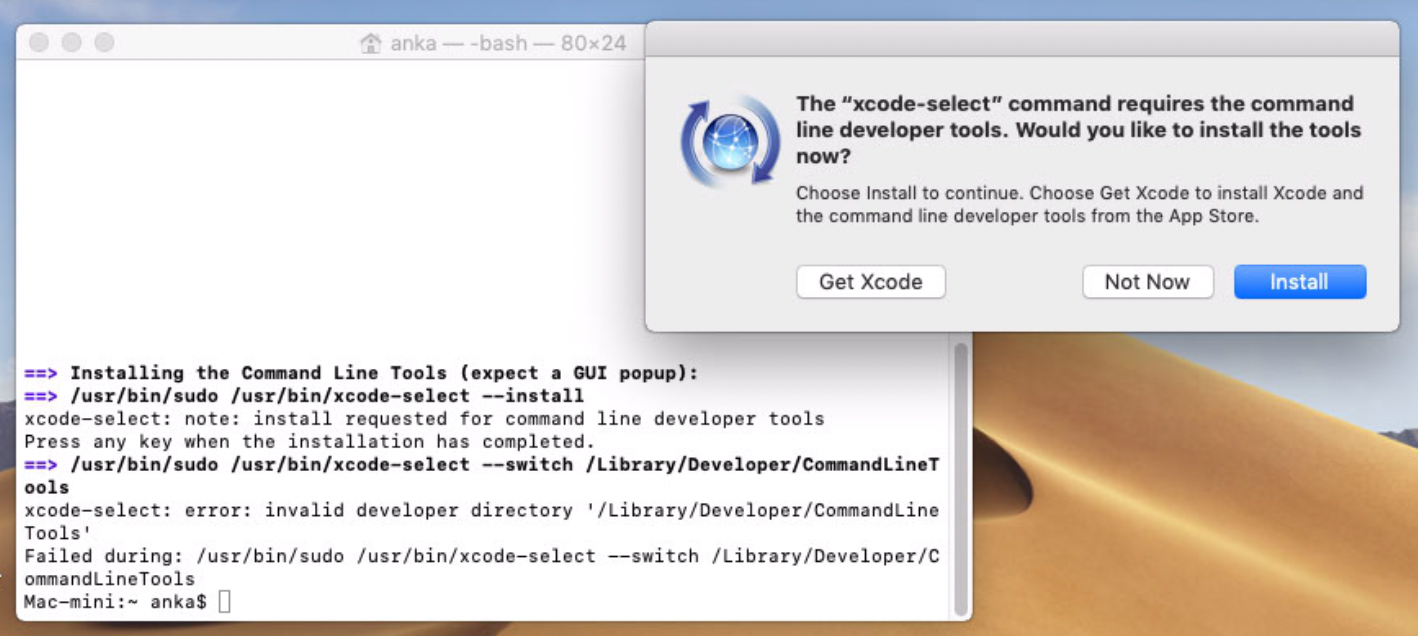Click the Install button
This screenshot has height=636, width=1418.
[1299, 282]
